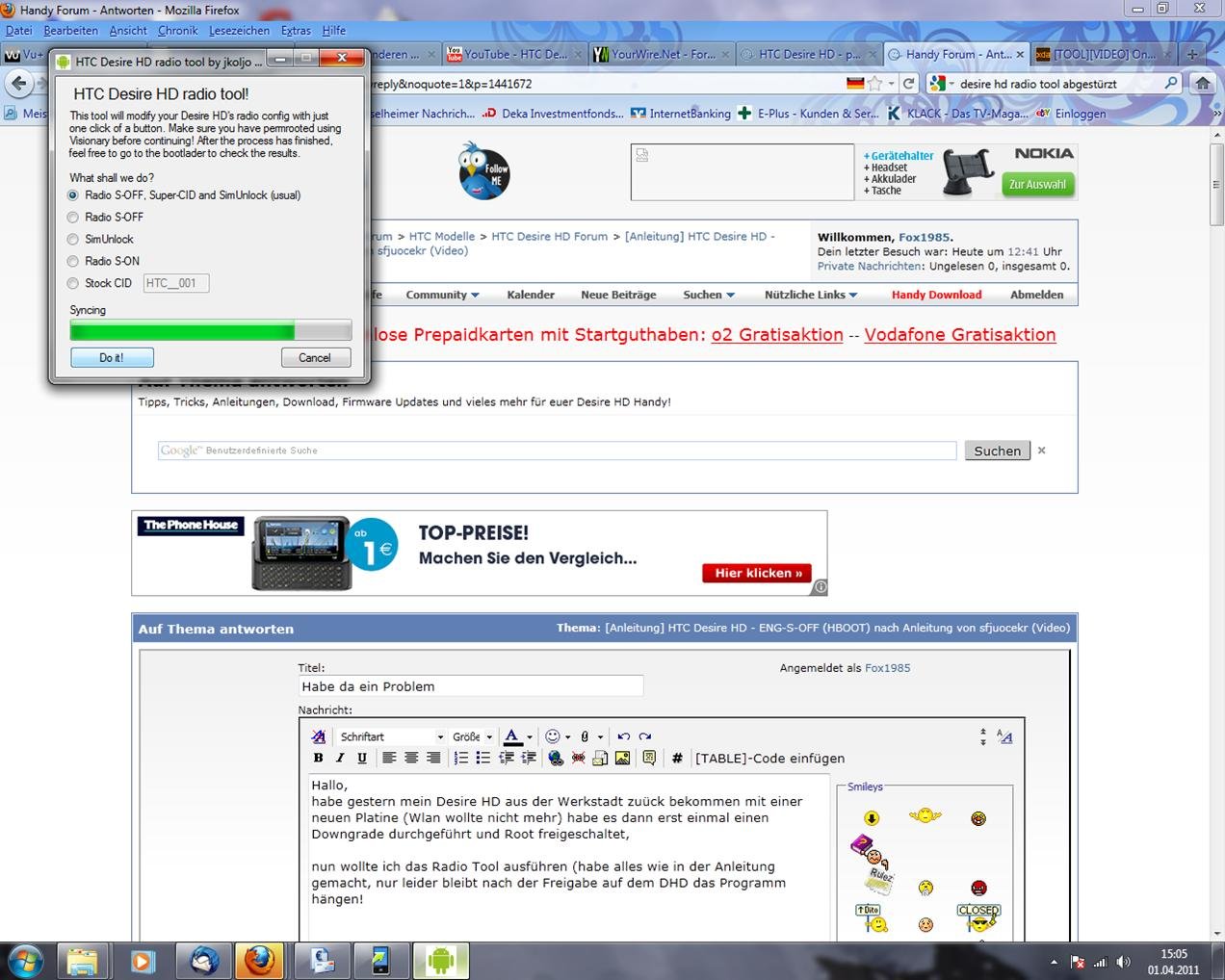This screenshot has height=980, width=1225.
Task: Open the Größe font size dropdown
Action: click(472, 736)
